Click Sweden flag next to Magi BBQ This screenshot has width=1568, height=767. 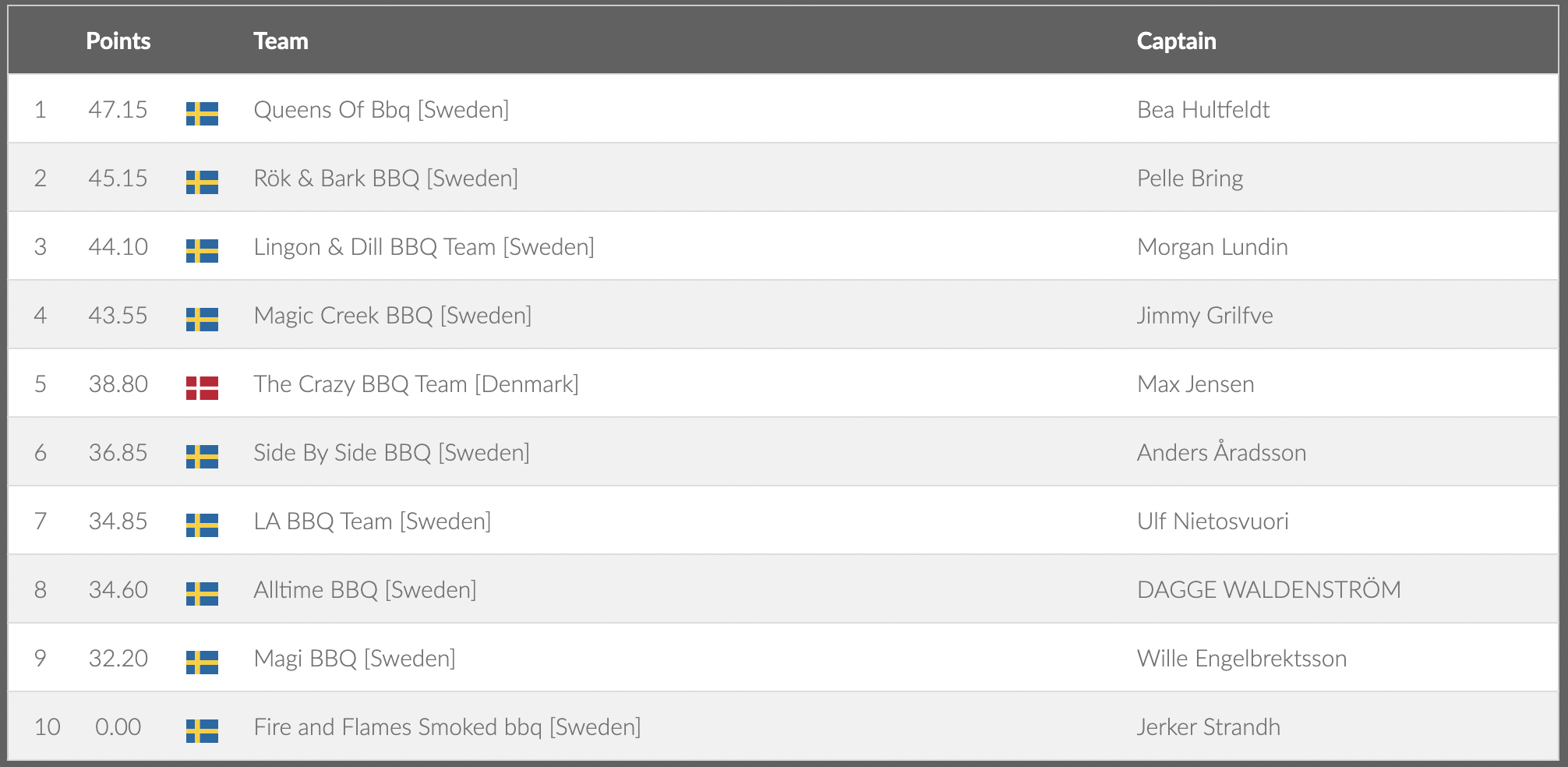point(202,663)
